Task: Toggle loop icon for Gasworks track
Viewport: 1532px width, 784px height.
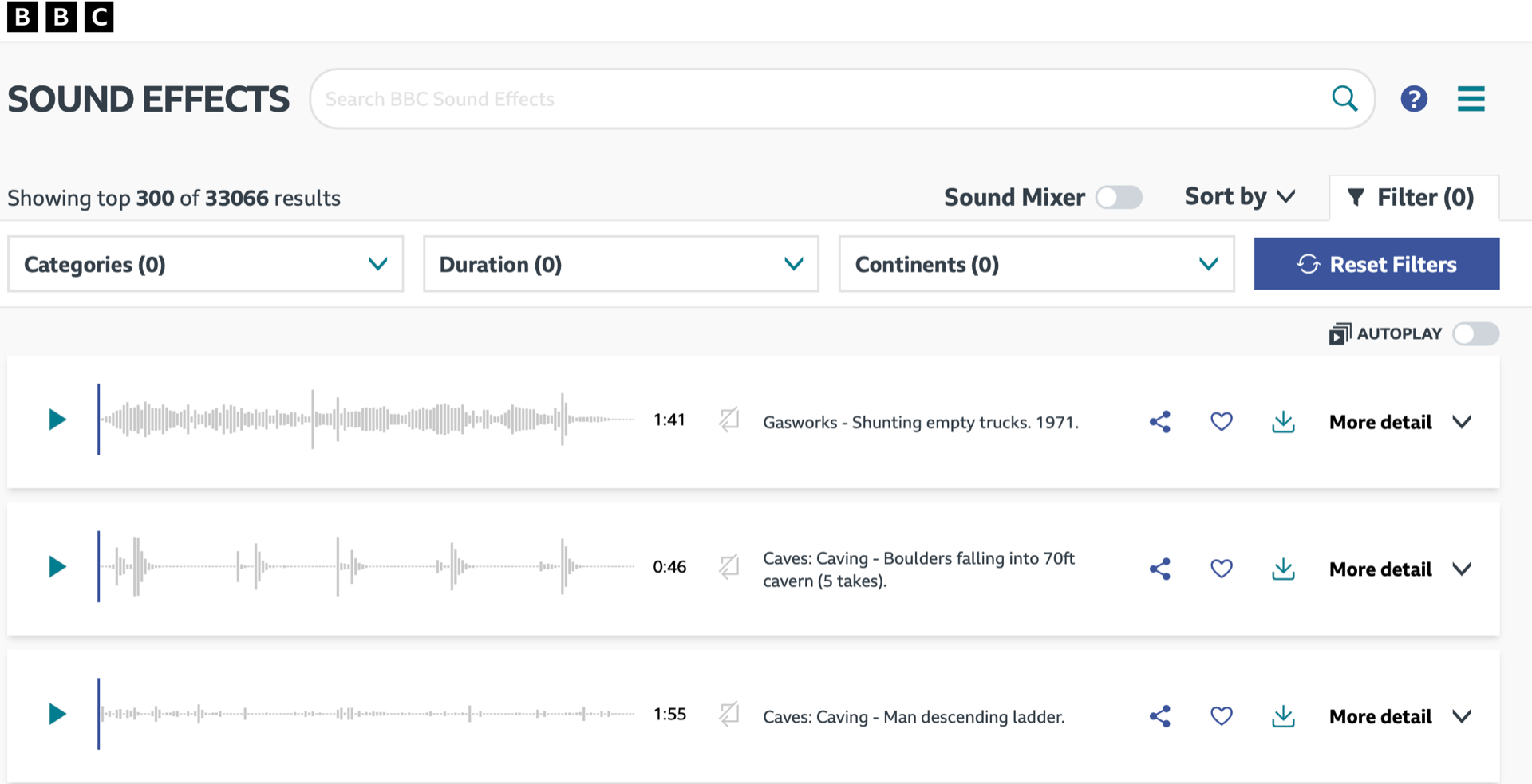Action: pos(728,420)
